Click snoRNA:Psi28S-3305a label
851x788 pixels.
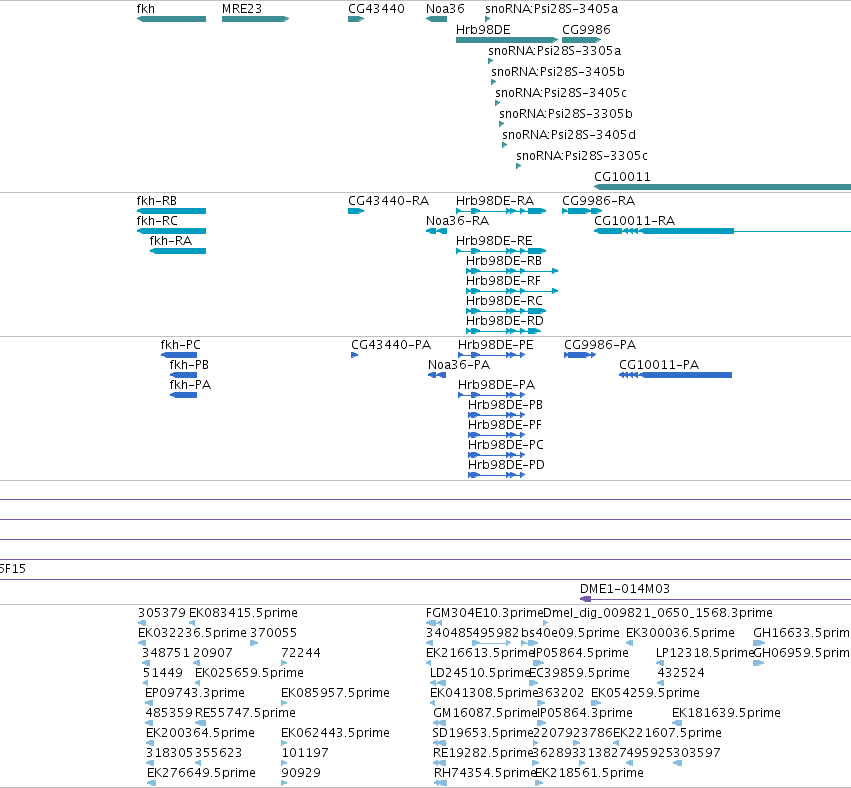click(555, 50)
